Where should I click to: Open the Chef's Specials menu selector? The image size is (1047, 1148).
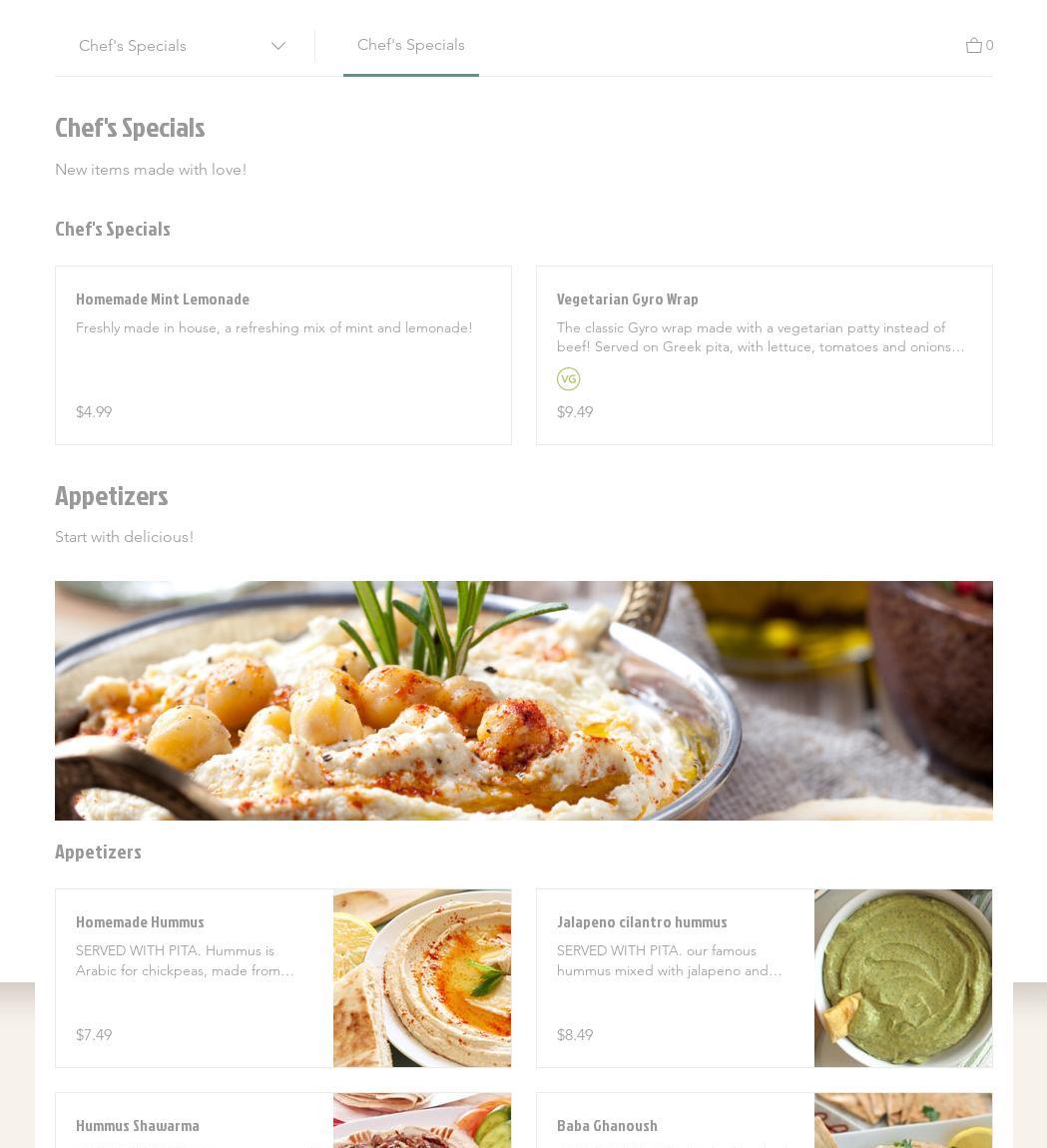pyautogui.click(x=183, y=46)
